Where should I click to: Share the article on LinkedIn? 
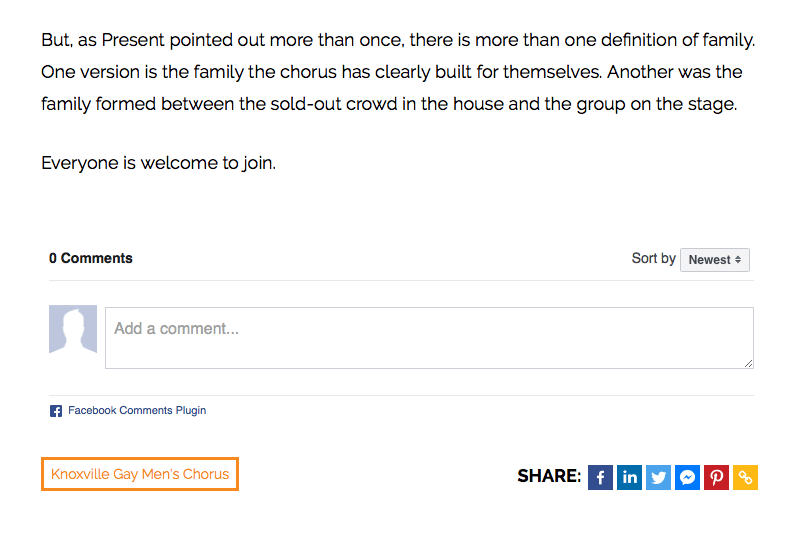point(629,477)
